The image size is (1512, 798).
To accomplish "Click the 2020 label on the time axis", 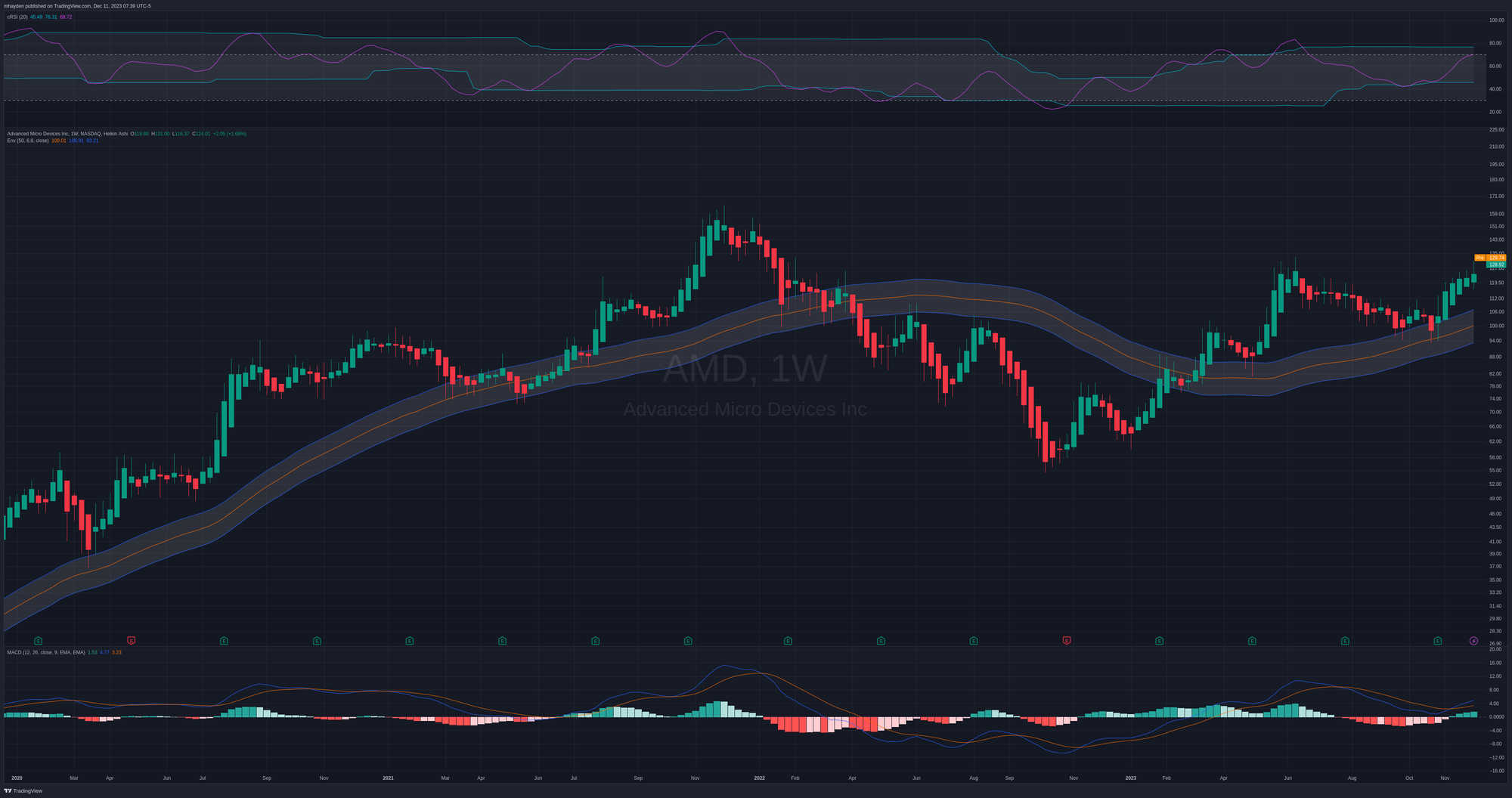I will pyautogui.click(x=17, y=778).
